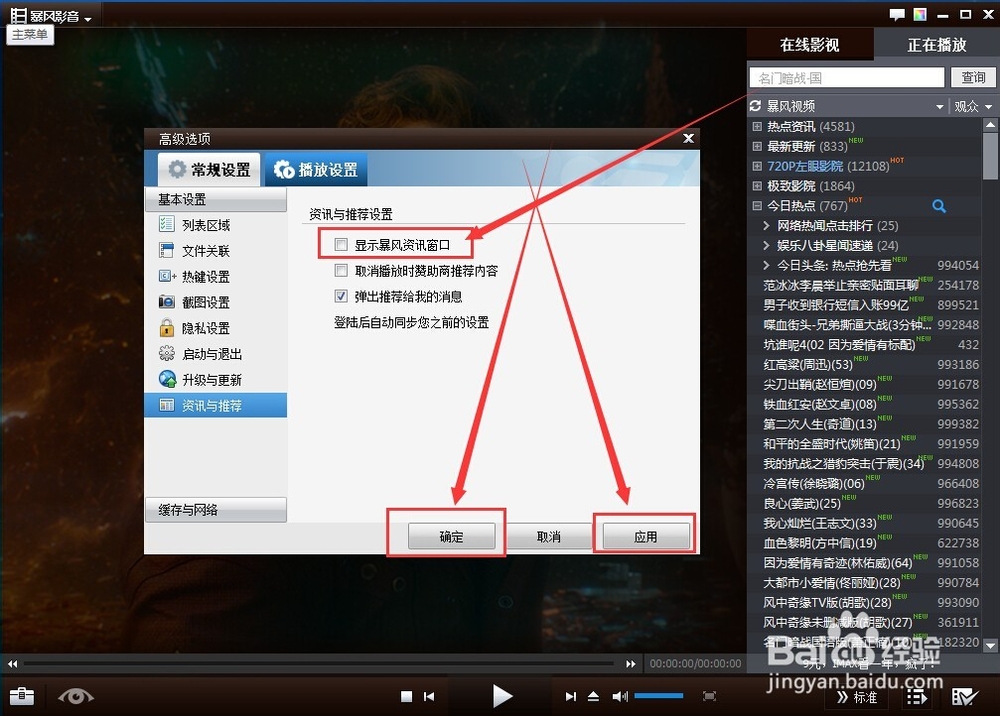1000x716 pixels.
Task: Expand 今日头条: 热点抢先看 subcategory
Action: [x=767, y=265]
